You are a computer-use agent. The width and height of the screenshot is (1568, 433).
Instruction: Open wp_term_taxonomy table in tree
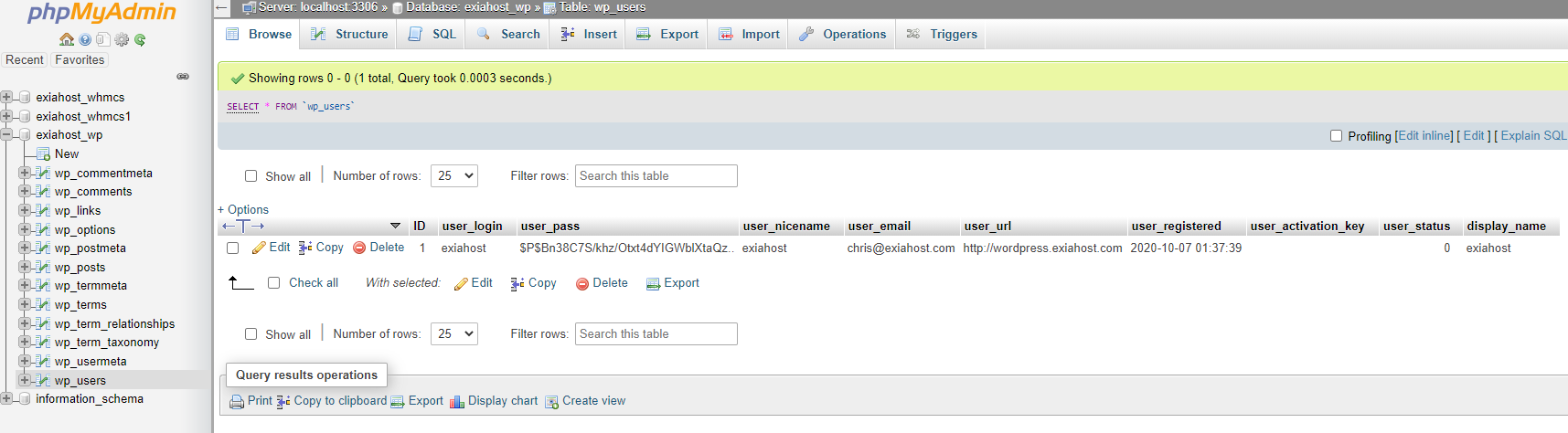107,342
